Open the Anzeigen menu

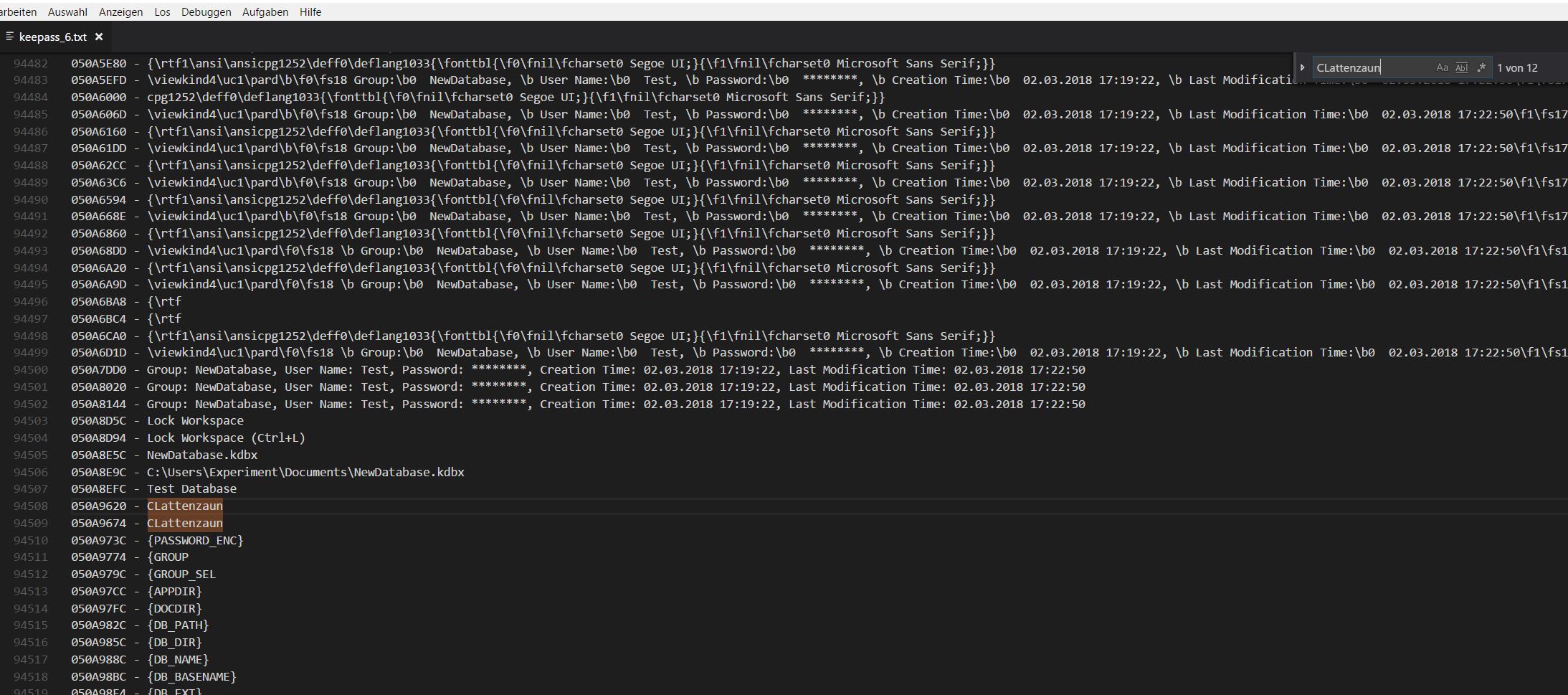click(x=120, y=12)
